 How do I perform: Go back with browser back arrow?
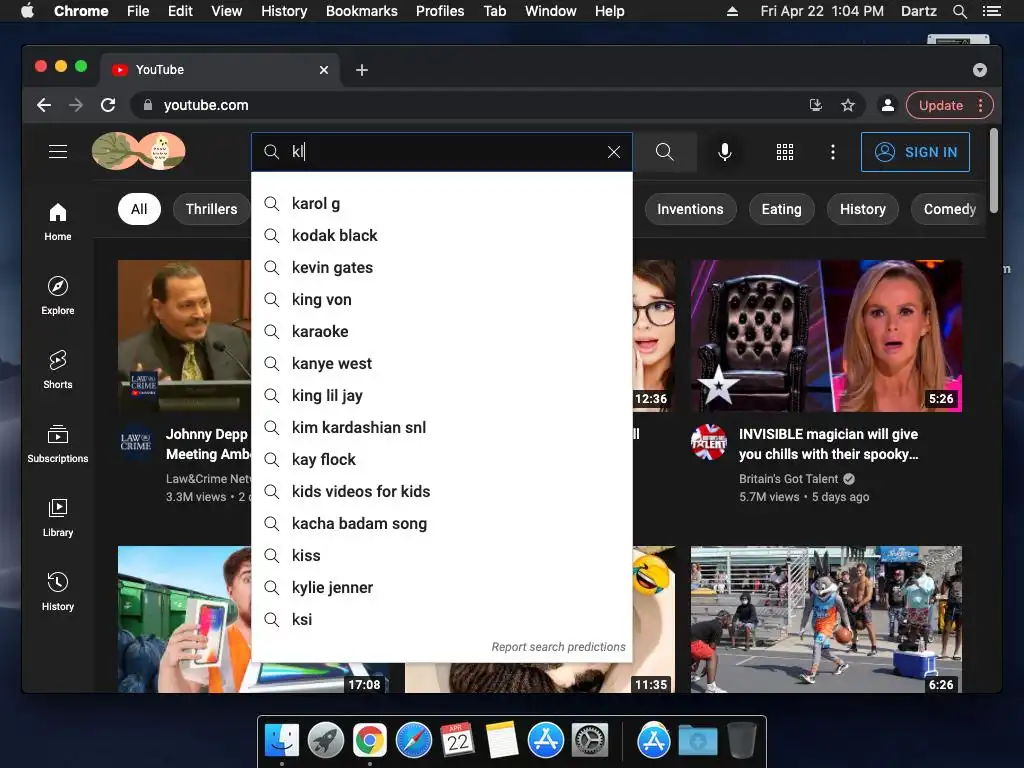click(44, 105)
